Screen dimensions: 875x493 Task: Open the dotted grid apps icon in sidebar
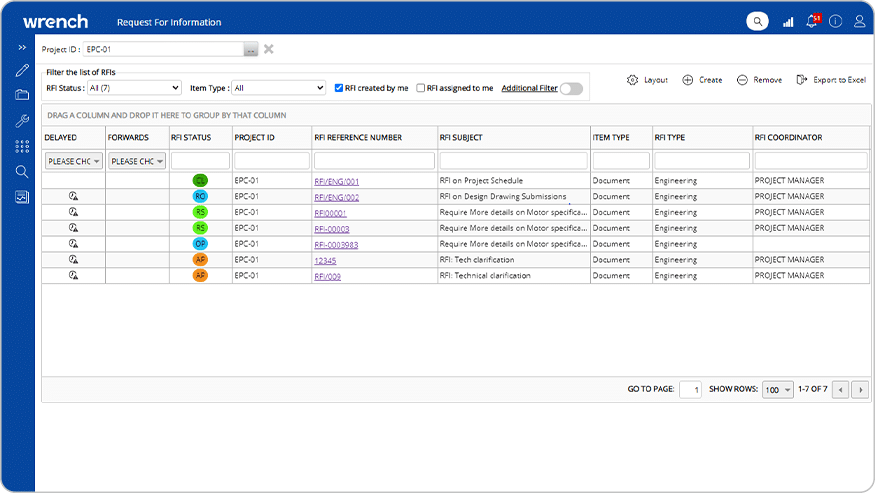coord(22,146)
